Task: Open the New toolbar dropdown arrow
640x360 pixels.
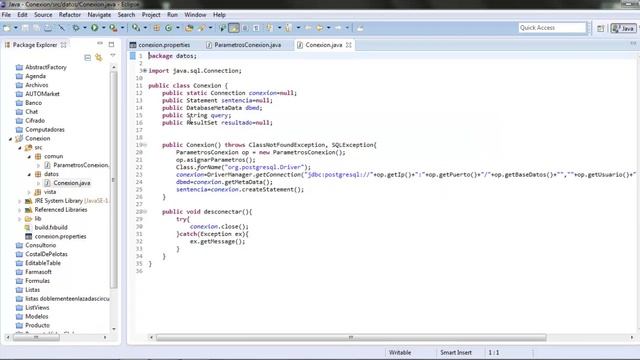Action: 16,28
